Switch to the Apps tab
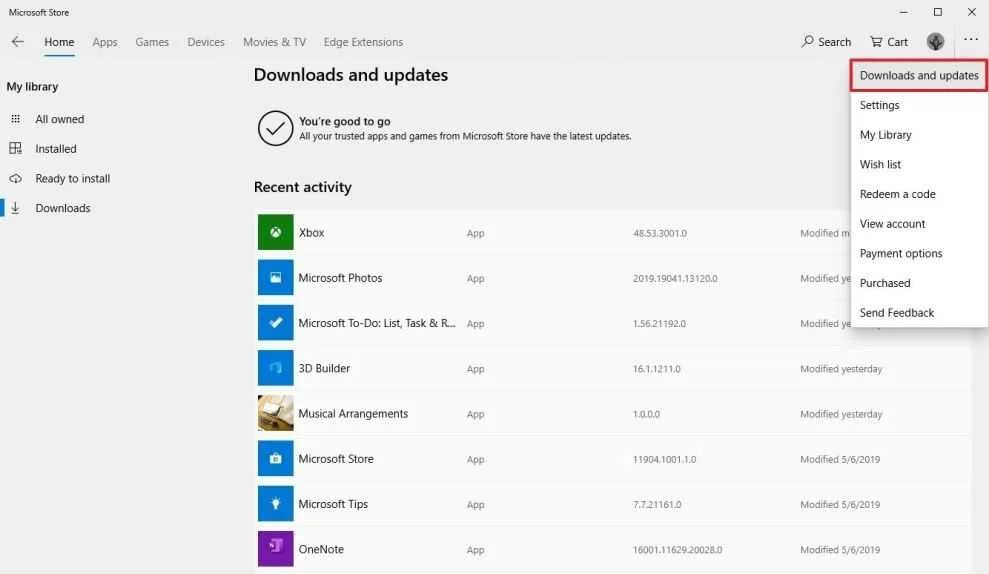Screen dimensions: 989x574 105,42
